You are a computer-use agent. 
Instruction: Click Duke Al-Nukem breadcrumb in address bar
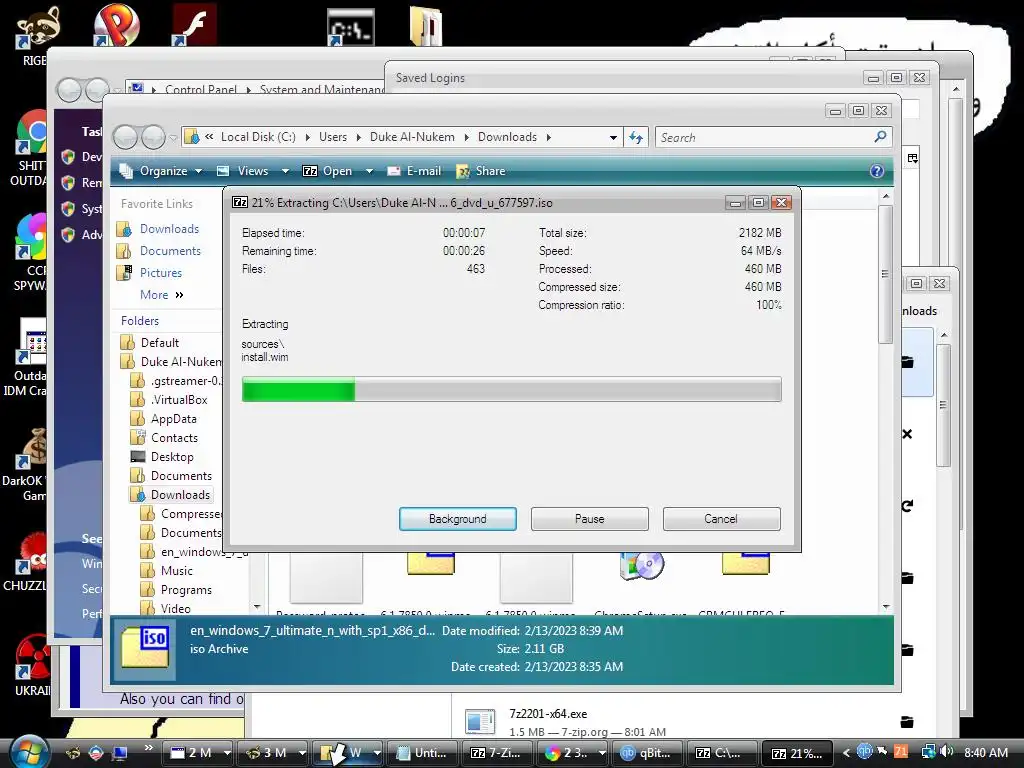click(412, 137)
